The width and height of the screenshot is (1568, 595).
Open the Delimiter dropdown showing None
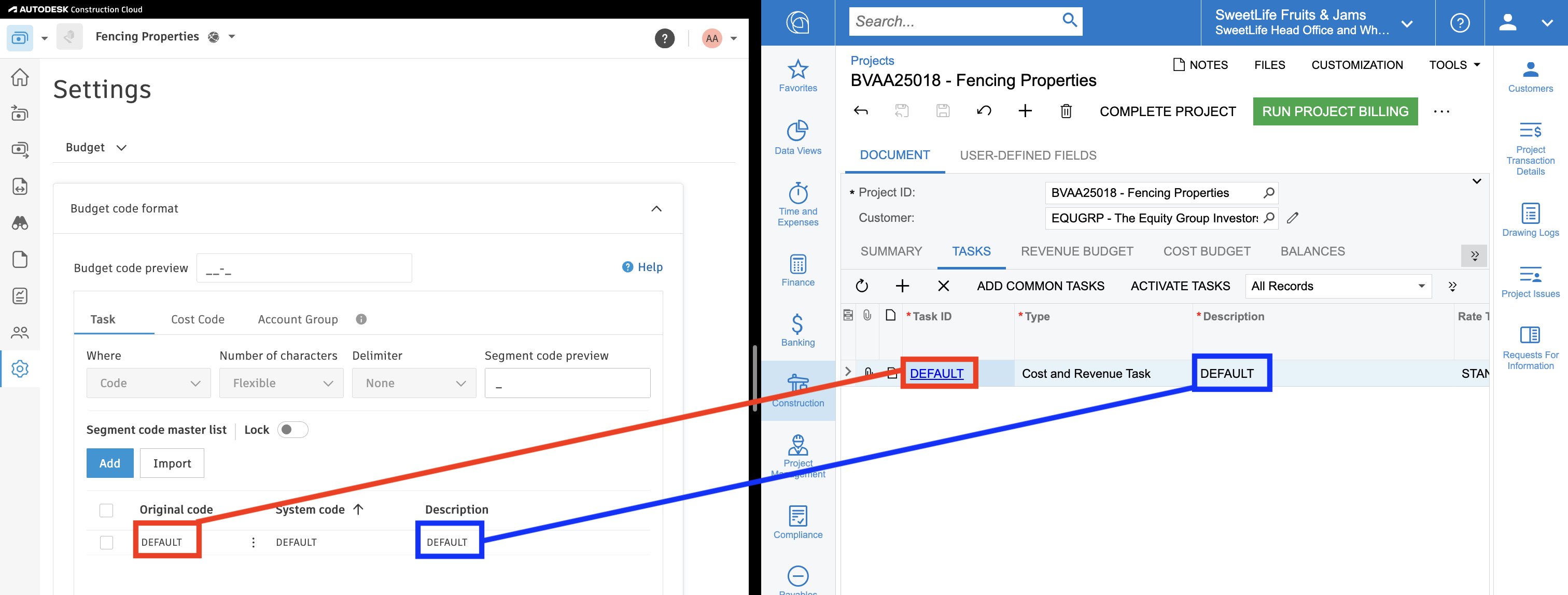[x=414, y=384]
